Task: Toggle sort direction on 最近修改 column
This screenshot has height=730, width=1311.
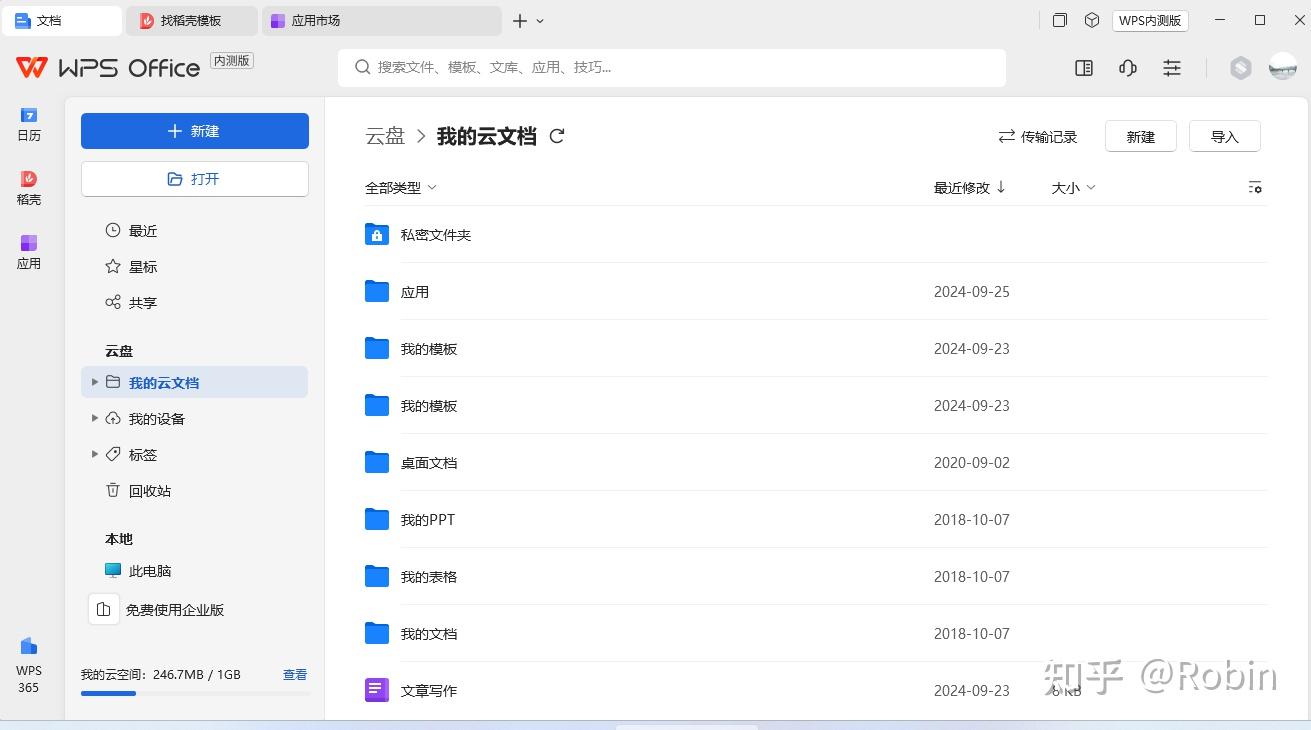Action: (999, 187)
